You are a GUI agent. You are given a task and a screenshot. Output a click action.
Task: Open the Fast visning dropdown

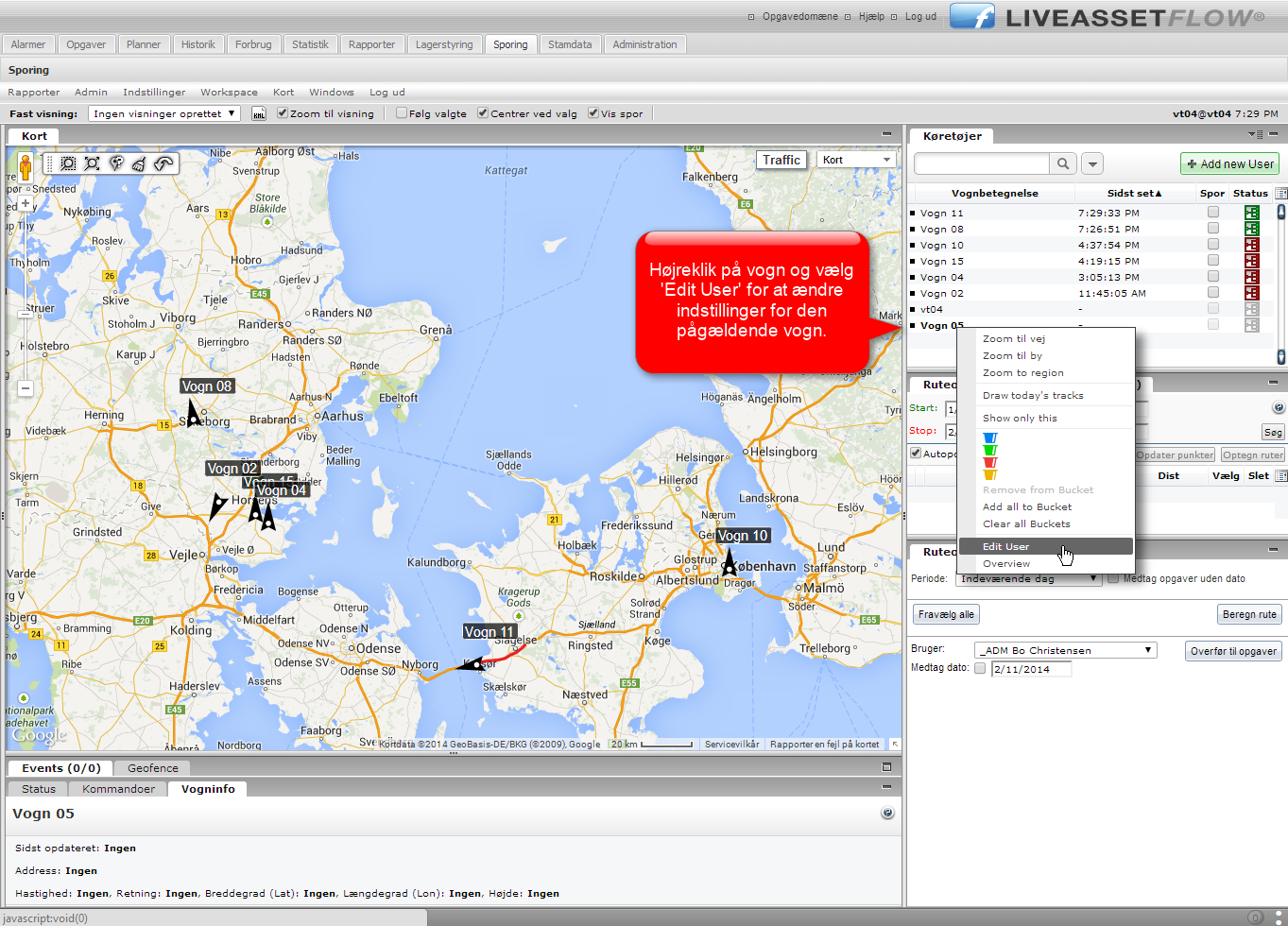pos(163,113)
